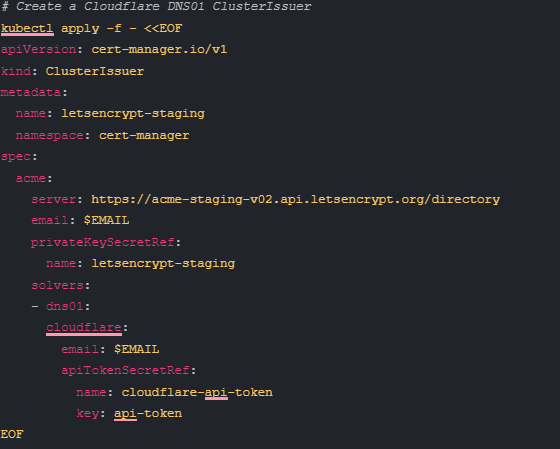Screen dimensions: 560x449
Task: Click the cloudflare-api-token name value
Action: point(197,393)
